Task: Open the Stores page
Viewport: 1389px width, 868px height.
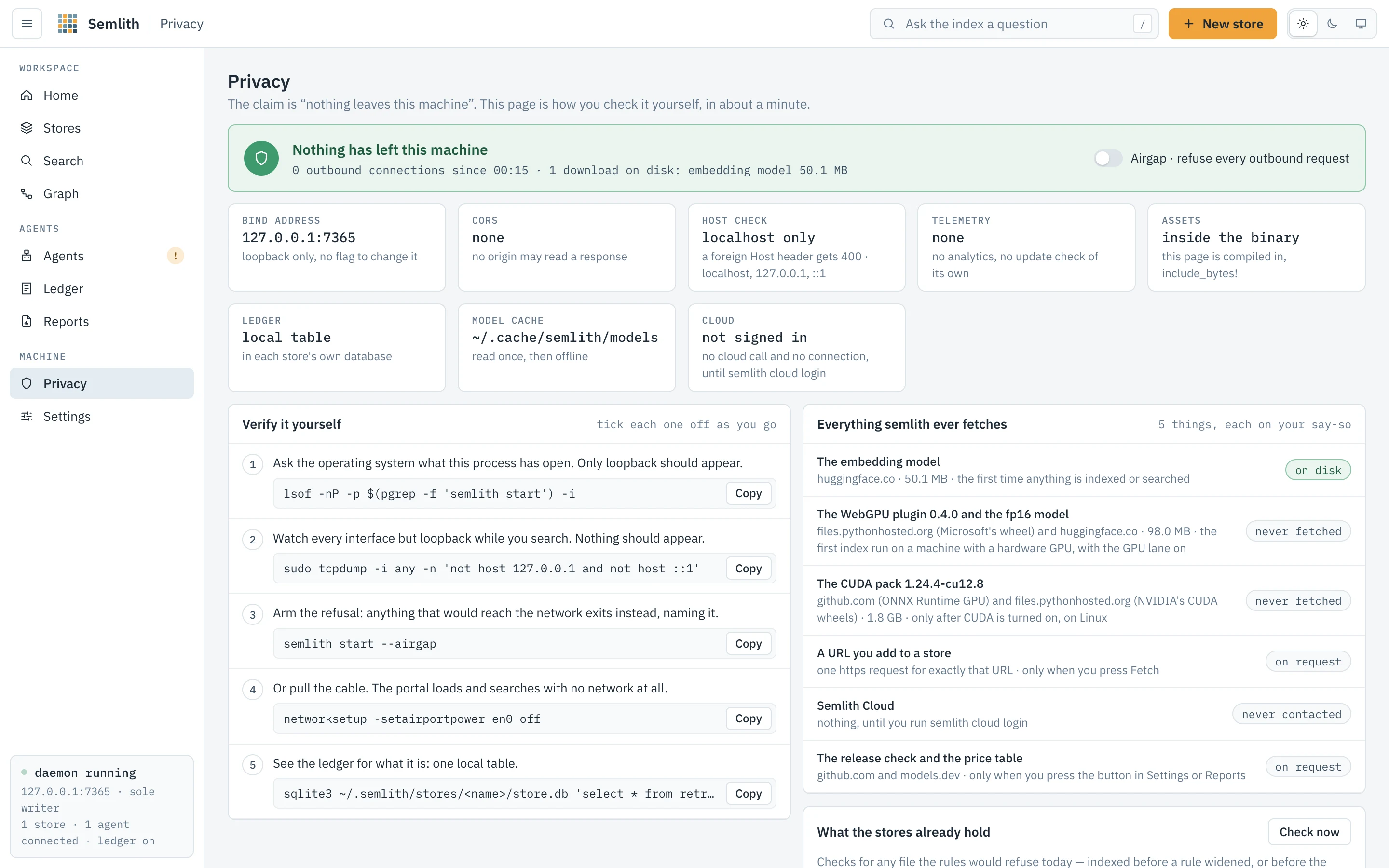Action: (x=102, y=128)
